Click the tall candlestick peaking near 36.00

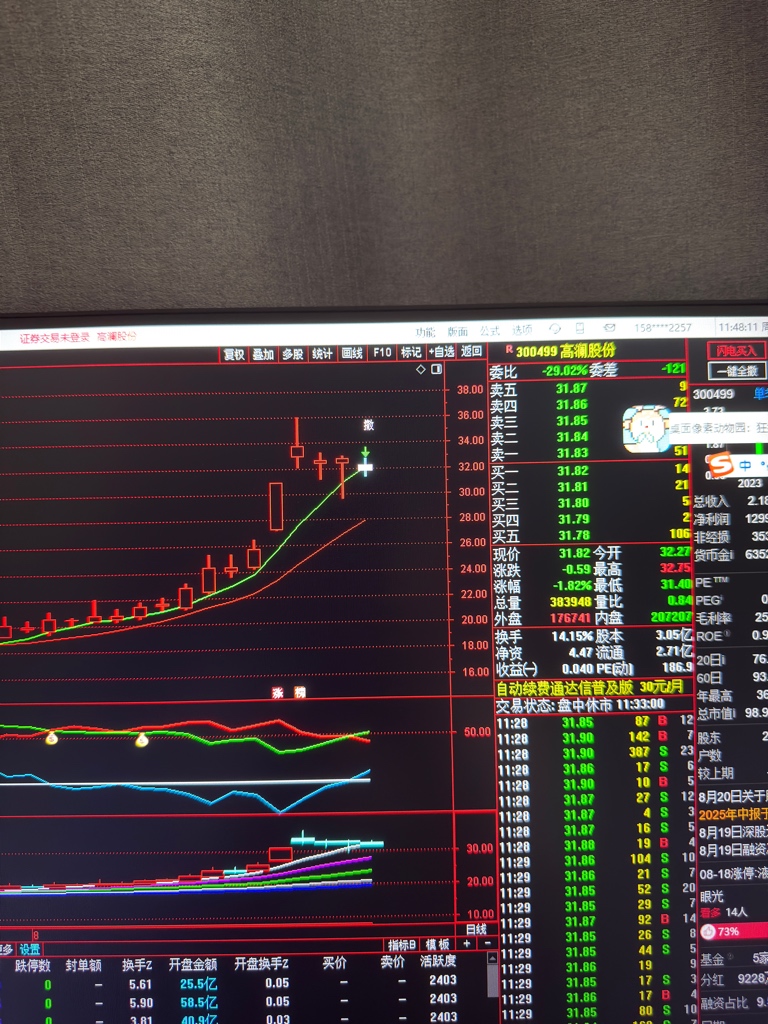click(x=297, y=443)
